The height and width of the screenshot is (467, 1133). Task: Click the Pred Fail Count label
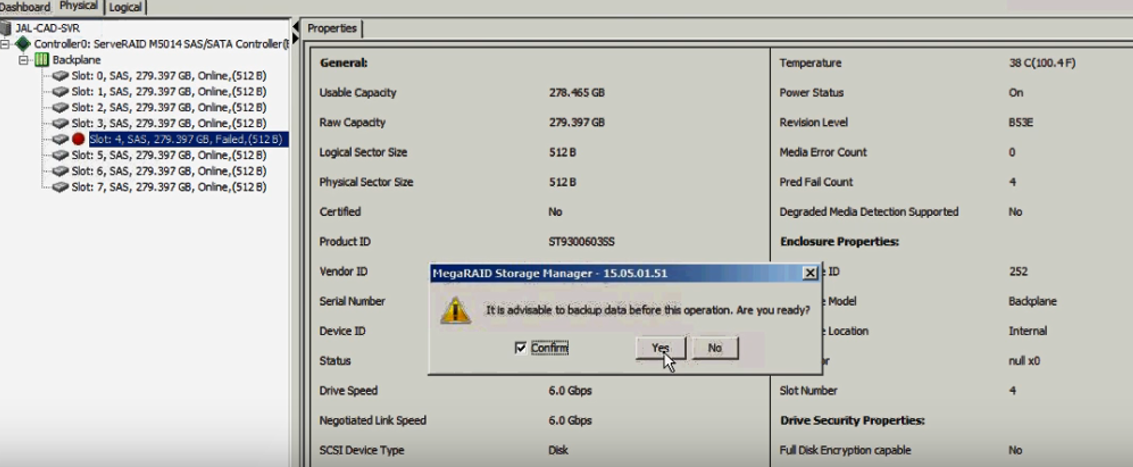pyautogui.click(x=816, y=182)
